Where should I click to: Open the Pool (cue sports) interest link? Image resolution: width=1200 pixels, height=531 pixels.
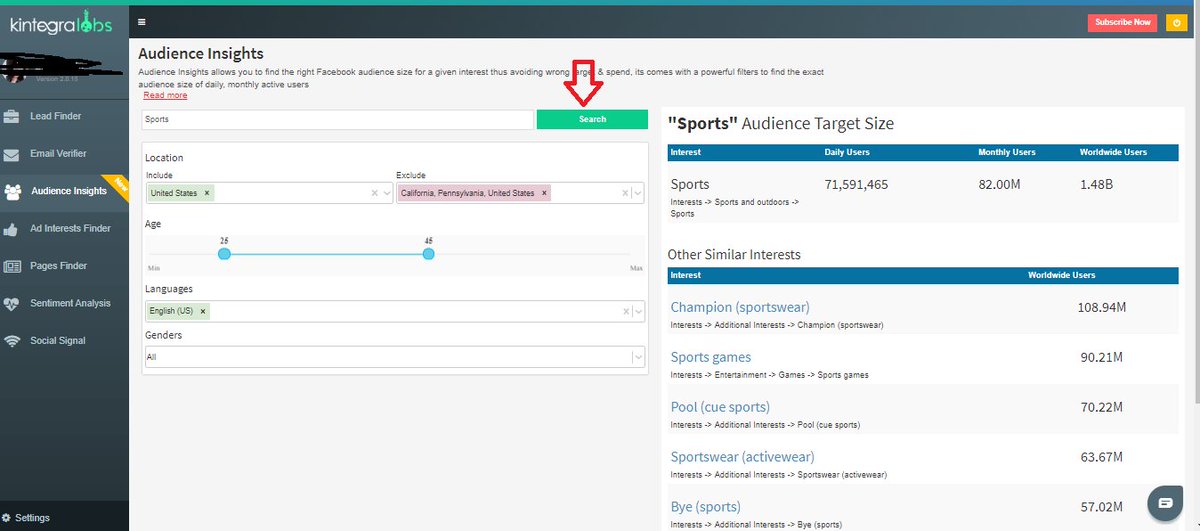tap(720, 407)
